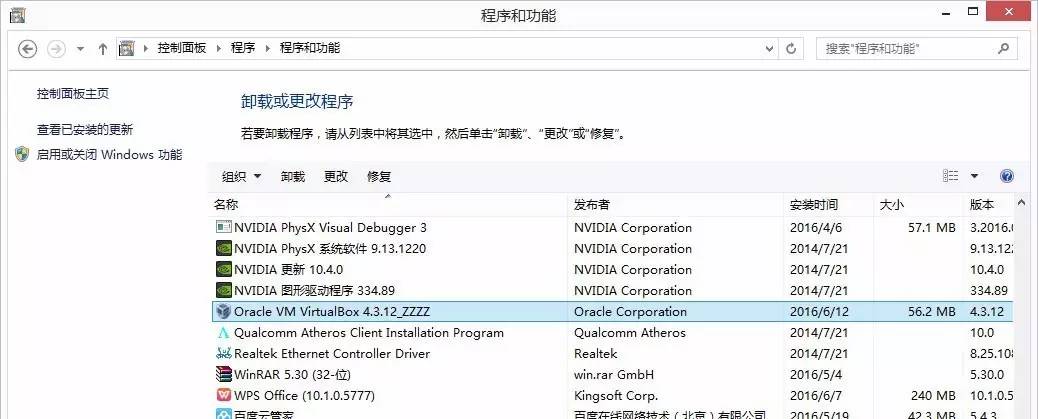Click the Realtek Ethernet Controller Driver icon
Viewport: 1038px width, 419px height.
click(224, 353)
